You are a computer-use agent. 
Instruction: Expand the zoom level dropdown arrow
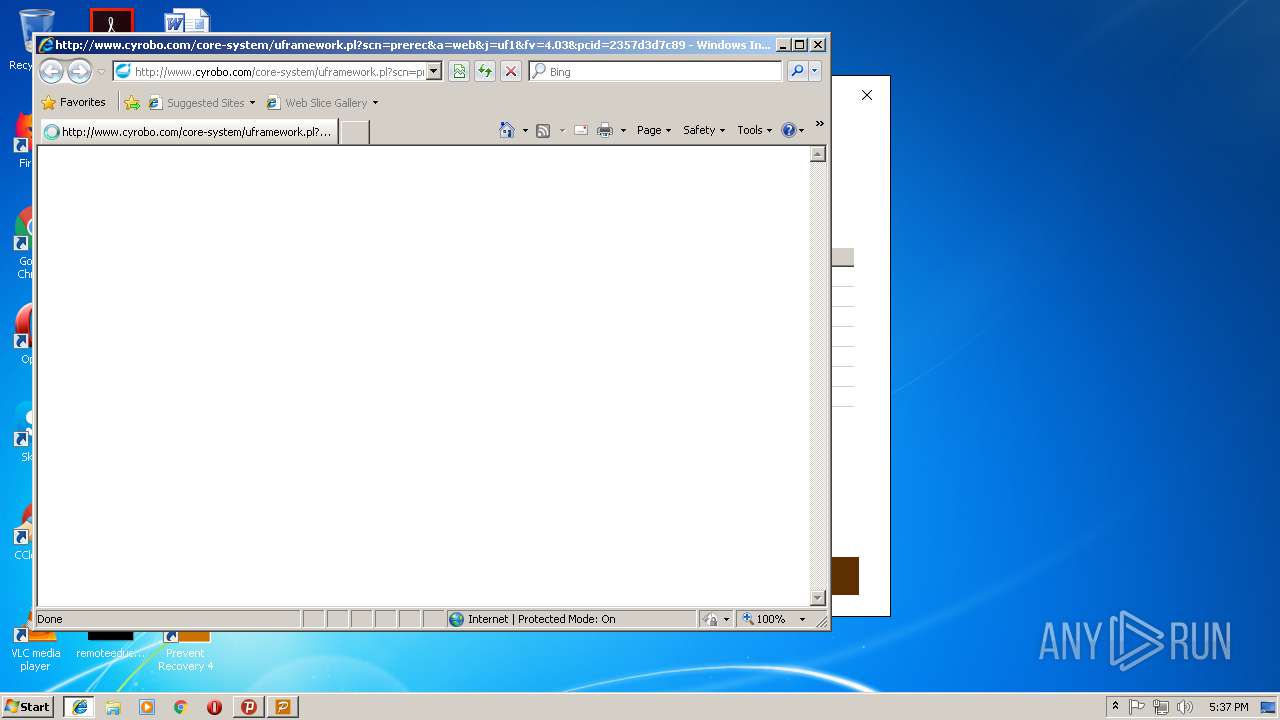(x=802, y=619)
